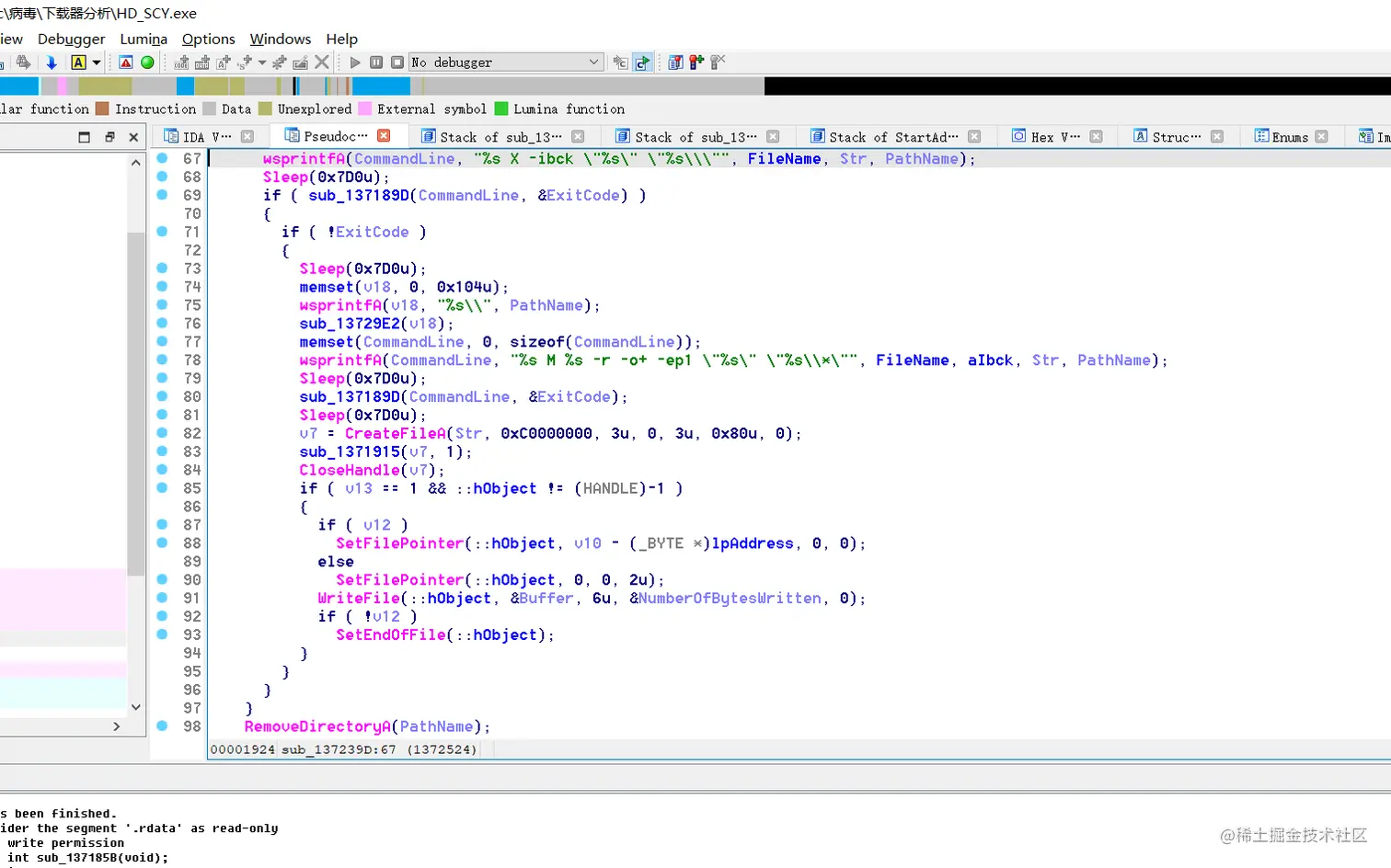
Task: Click the Unexplored legend color swatch
Action: pyautogui.click(x=265, y=108)
